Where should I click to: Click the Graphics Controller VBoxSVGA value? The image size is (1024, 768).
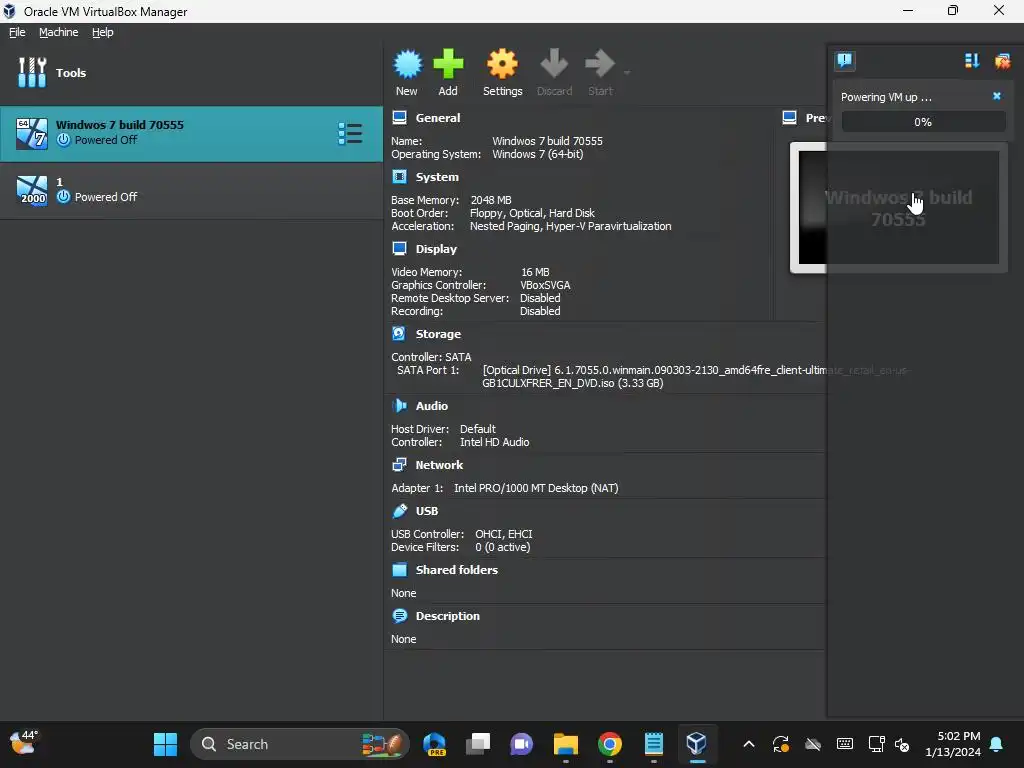coord(545,285)
